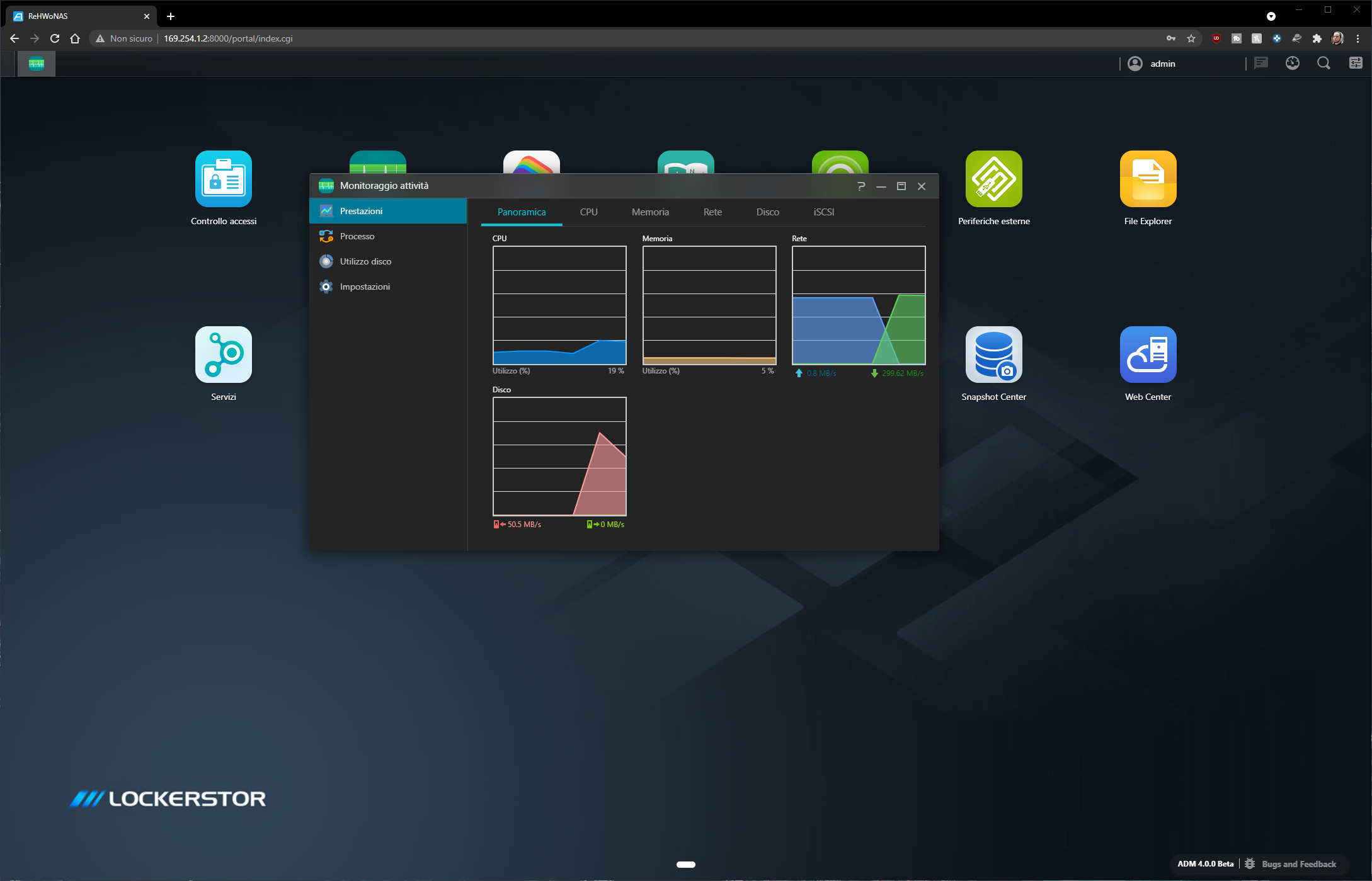
Task: Launch the Web Center app
Action: [1148, 355]
